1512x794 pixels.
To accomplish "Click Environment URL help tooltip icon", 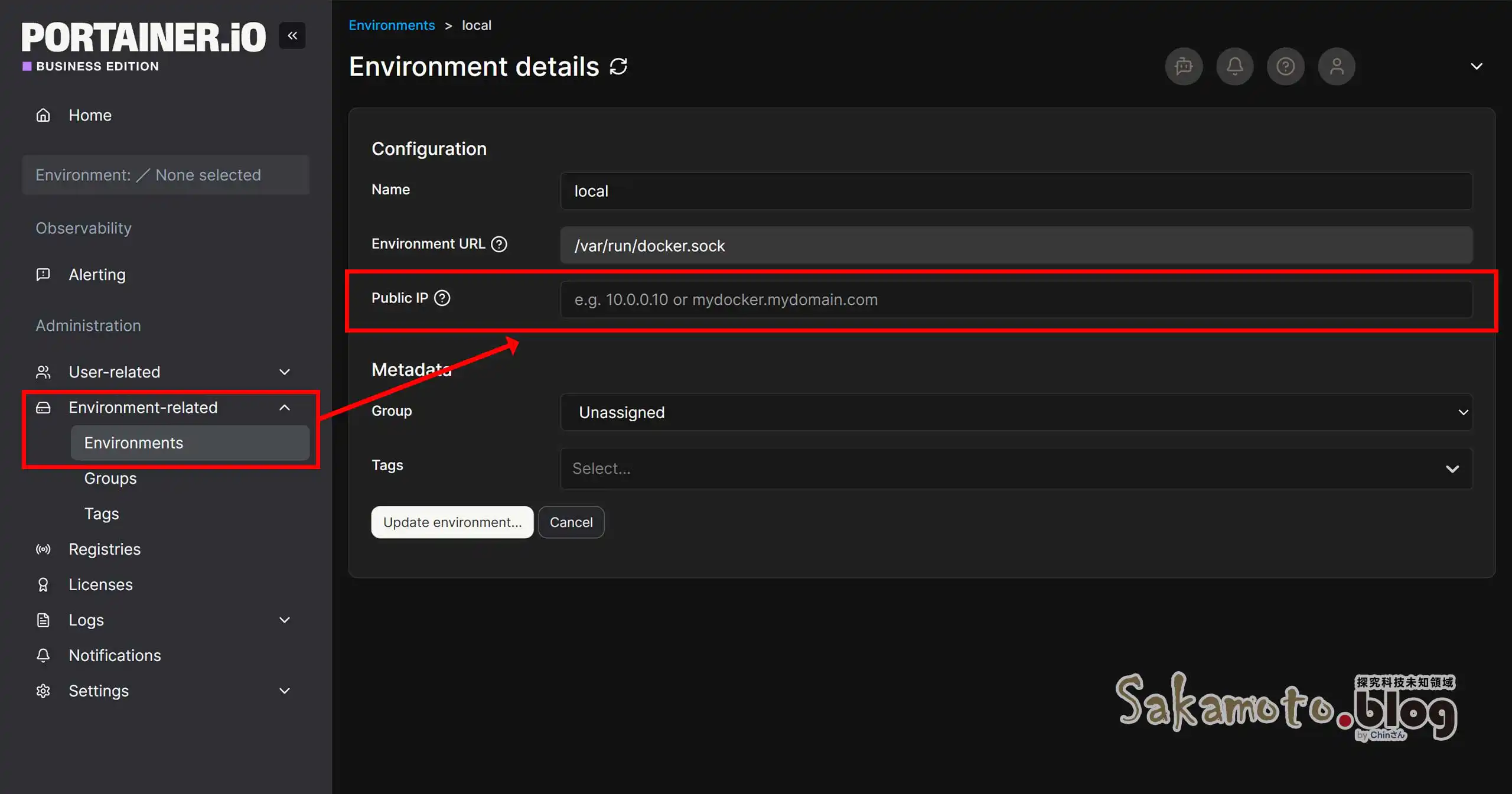I will point(499,244).
